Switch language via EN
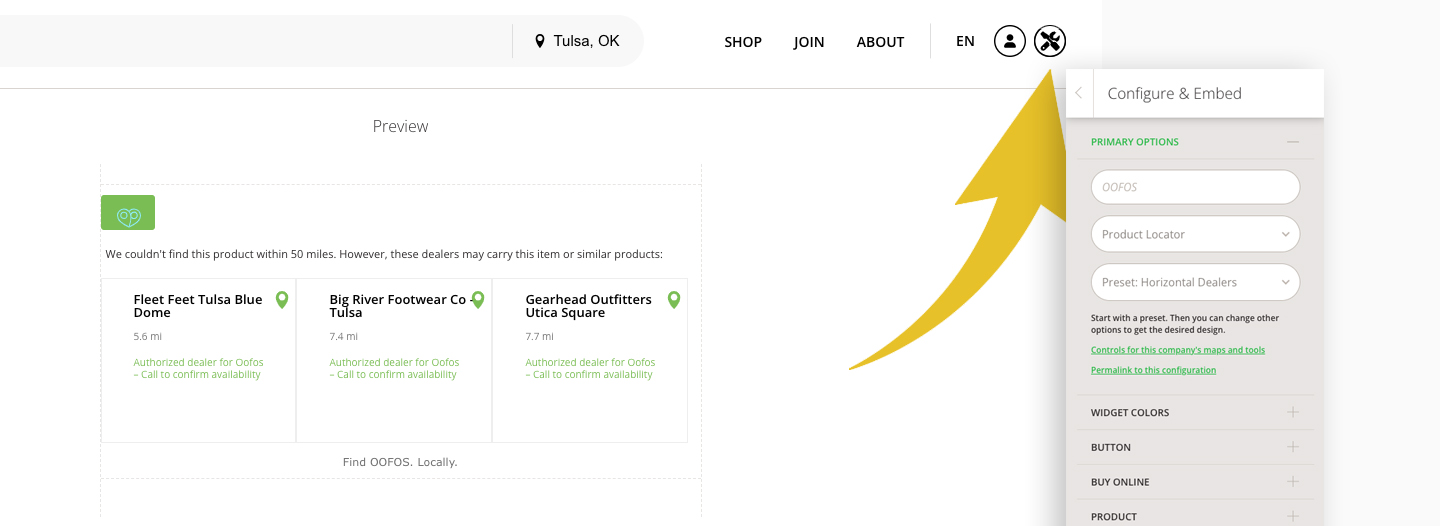The width and height of the screenshot is (1440, 526). coord(965,41)
